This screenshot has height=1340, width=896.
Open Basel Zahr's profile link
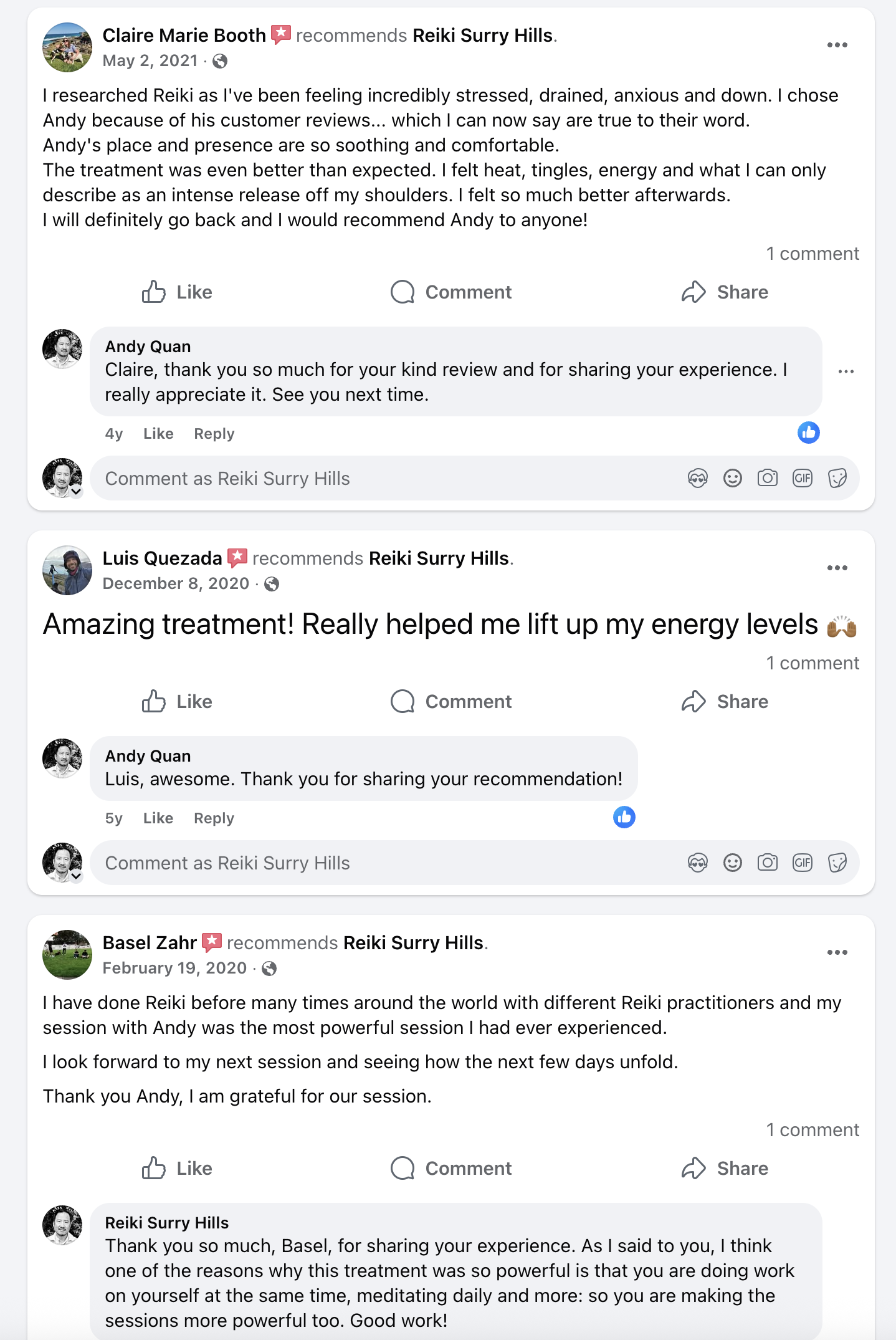pyautogui.click(x=150, y=942)
